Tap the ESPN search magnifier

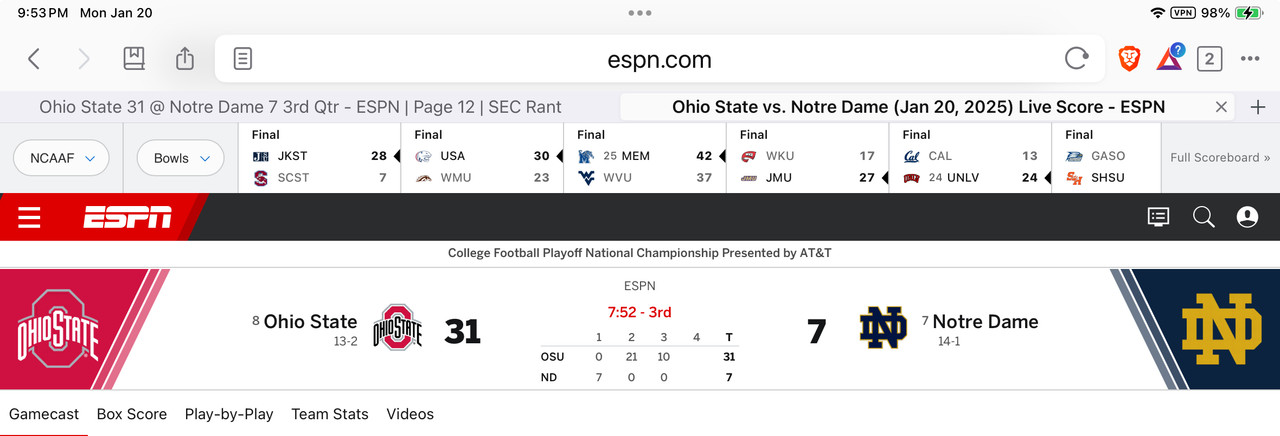tap(1204, 217)
